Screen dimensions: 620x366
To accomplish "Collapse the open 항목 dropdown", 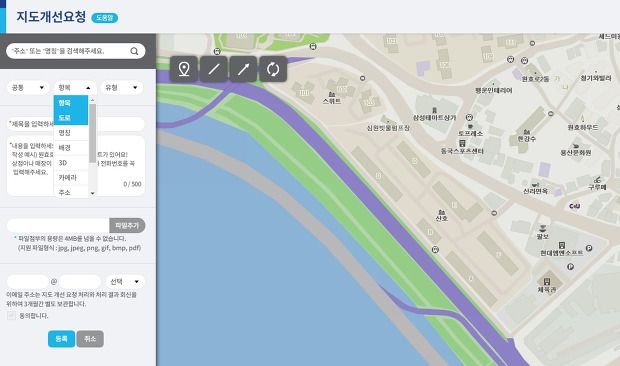I will tap(75, 88).
